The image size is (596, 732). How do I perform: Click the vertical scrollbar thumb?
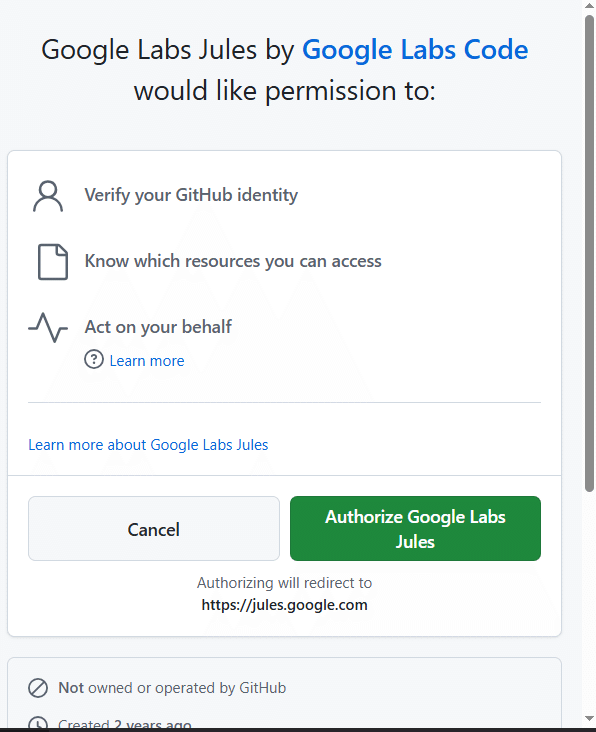[x=590, y=253]
